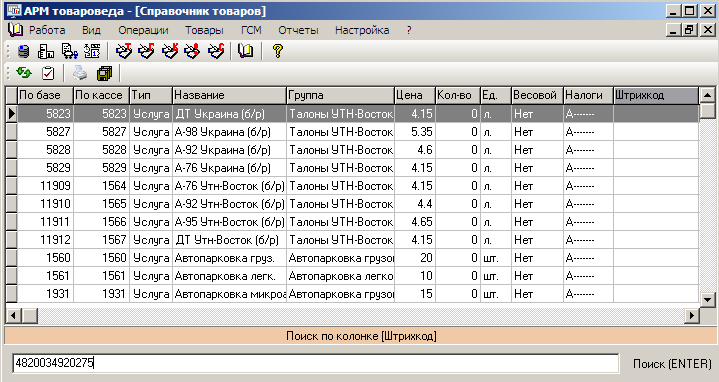Click the fourth red-marked edit icon, before С

192,51
